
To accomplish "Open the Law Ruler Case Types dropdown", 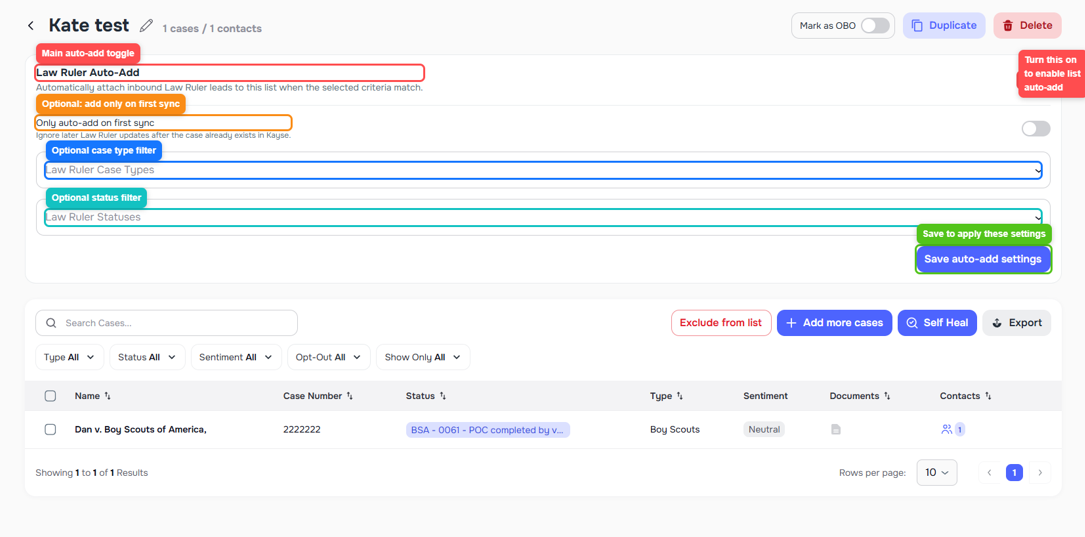I will (x=543, y=170).
